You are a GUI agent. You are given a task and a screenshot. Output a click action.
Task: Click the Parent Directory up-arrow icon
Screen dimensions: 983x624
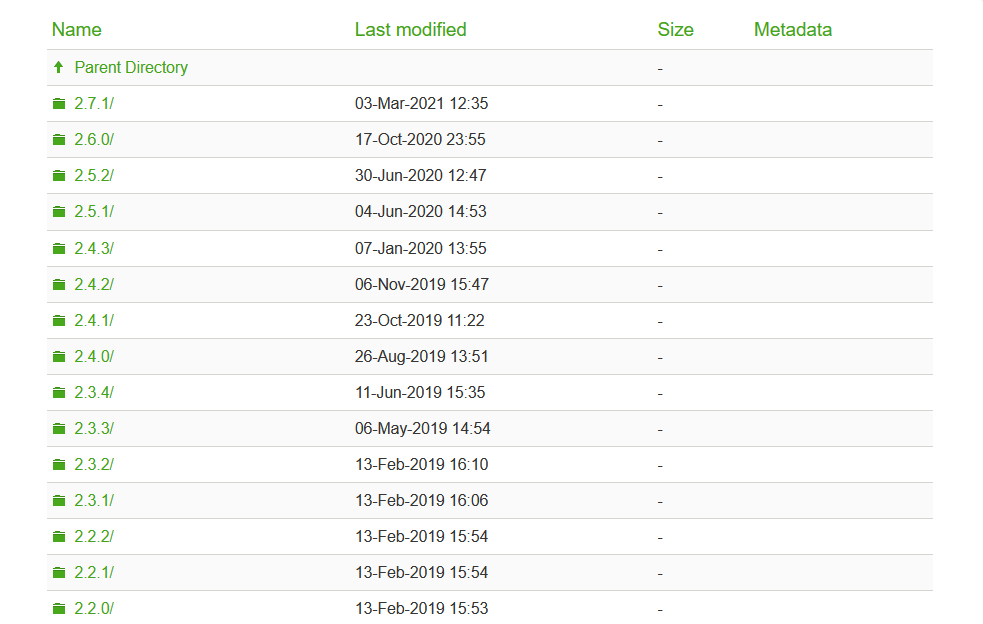[58, 68]
